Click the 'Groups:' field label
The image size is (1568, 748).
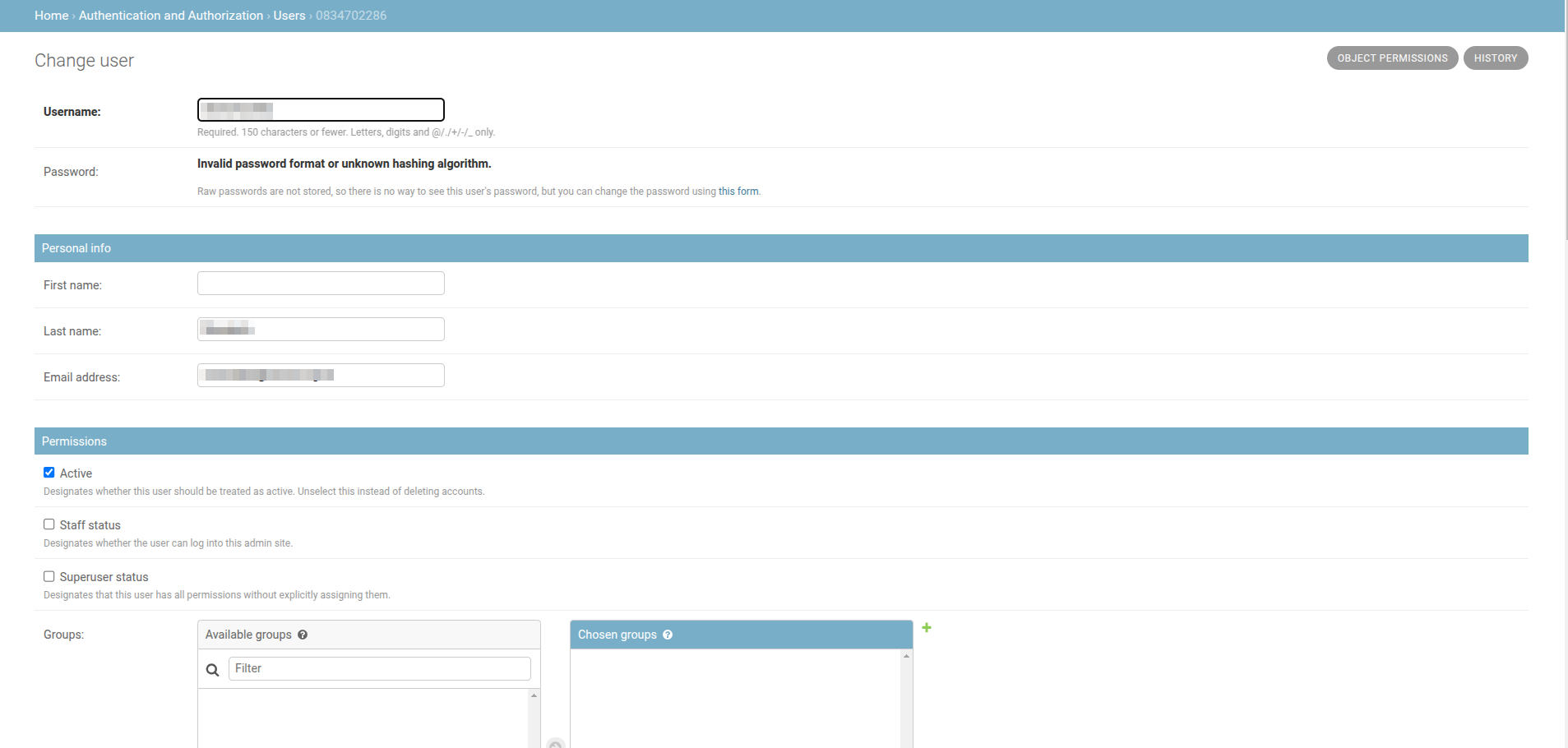click(64, 635)
